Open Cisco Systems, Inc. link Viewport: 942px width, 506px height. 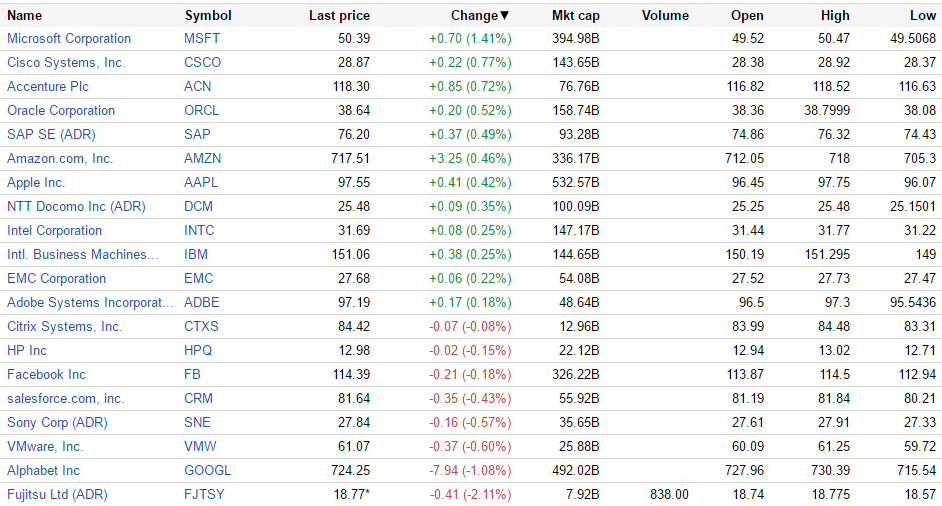[66, 63]
